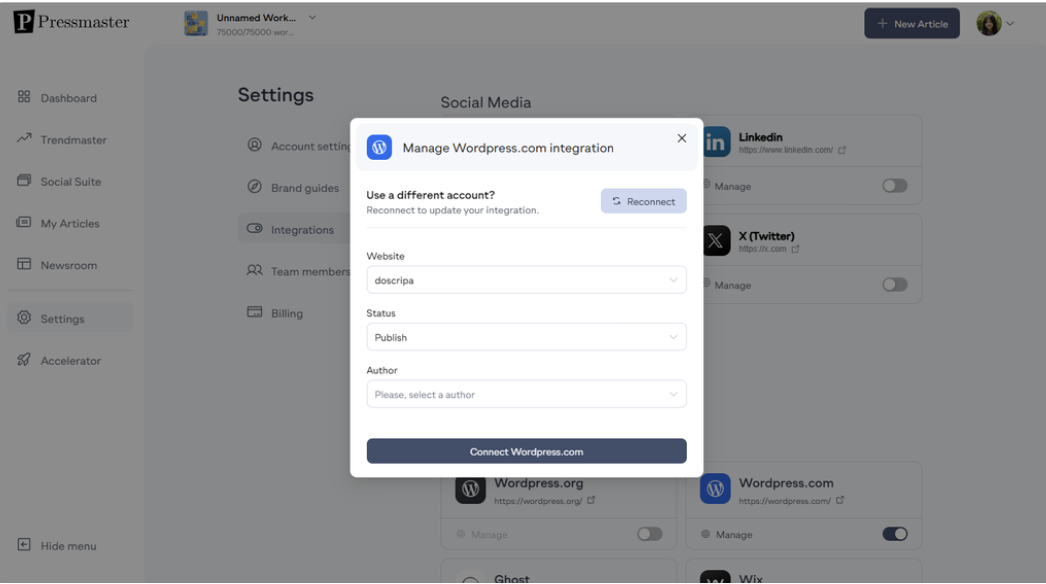1046x584 pixels.
Task: Open Newsroom in sidebar
Action: 69,265
